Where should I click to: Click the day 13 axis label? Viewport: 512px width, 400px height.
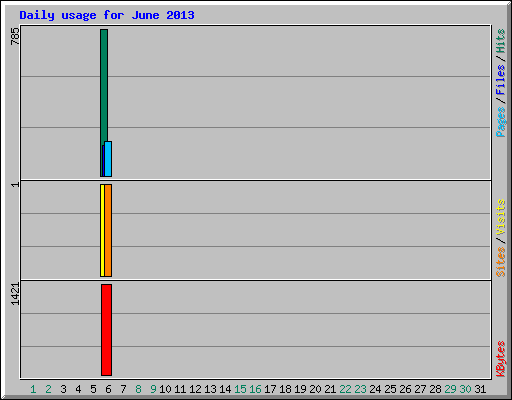pyautogui.click(x=210, y=389)
